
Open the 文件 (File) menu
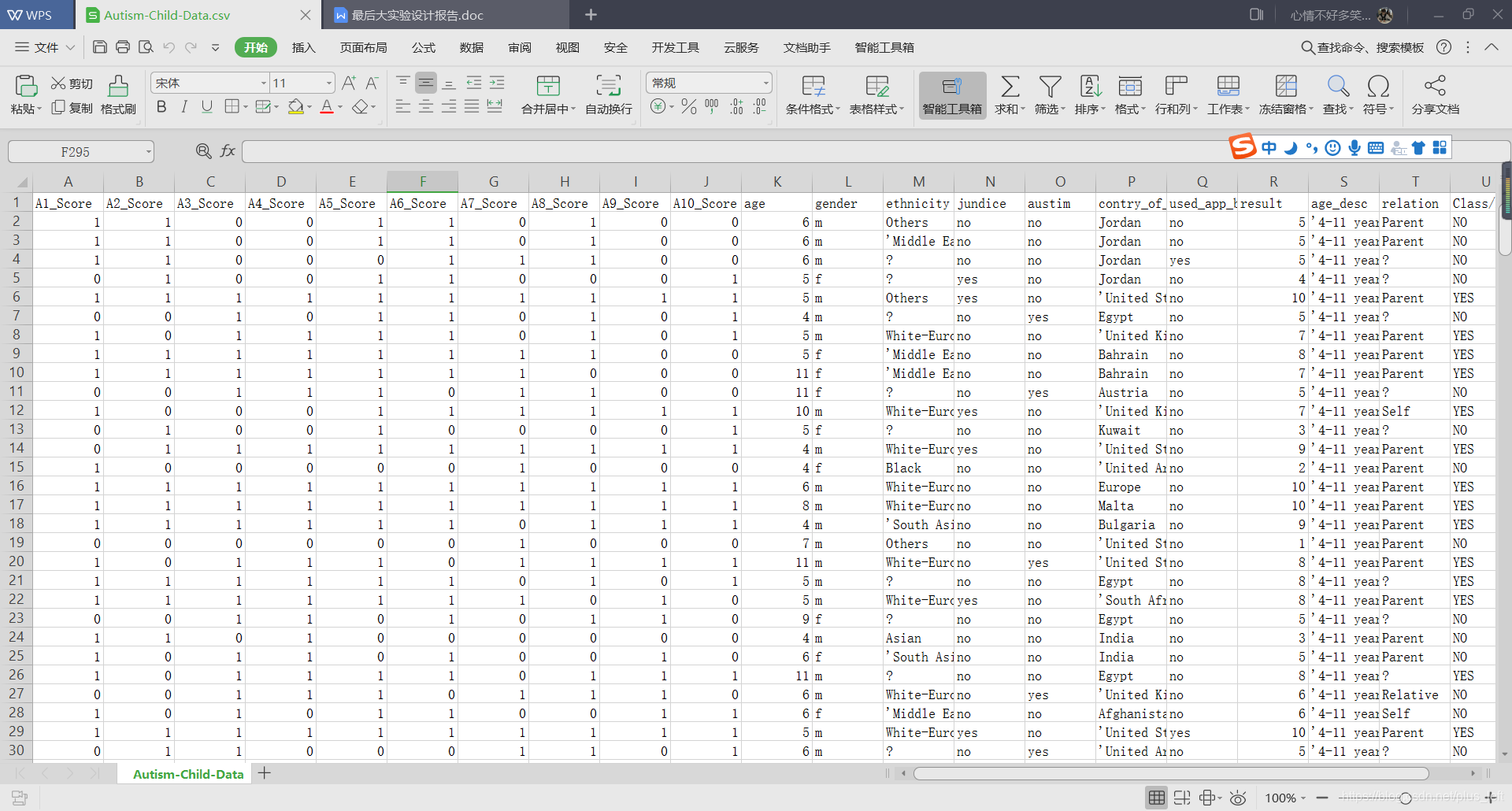coord(45,47)
